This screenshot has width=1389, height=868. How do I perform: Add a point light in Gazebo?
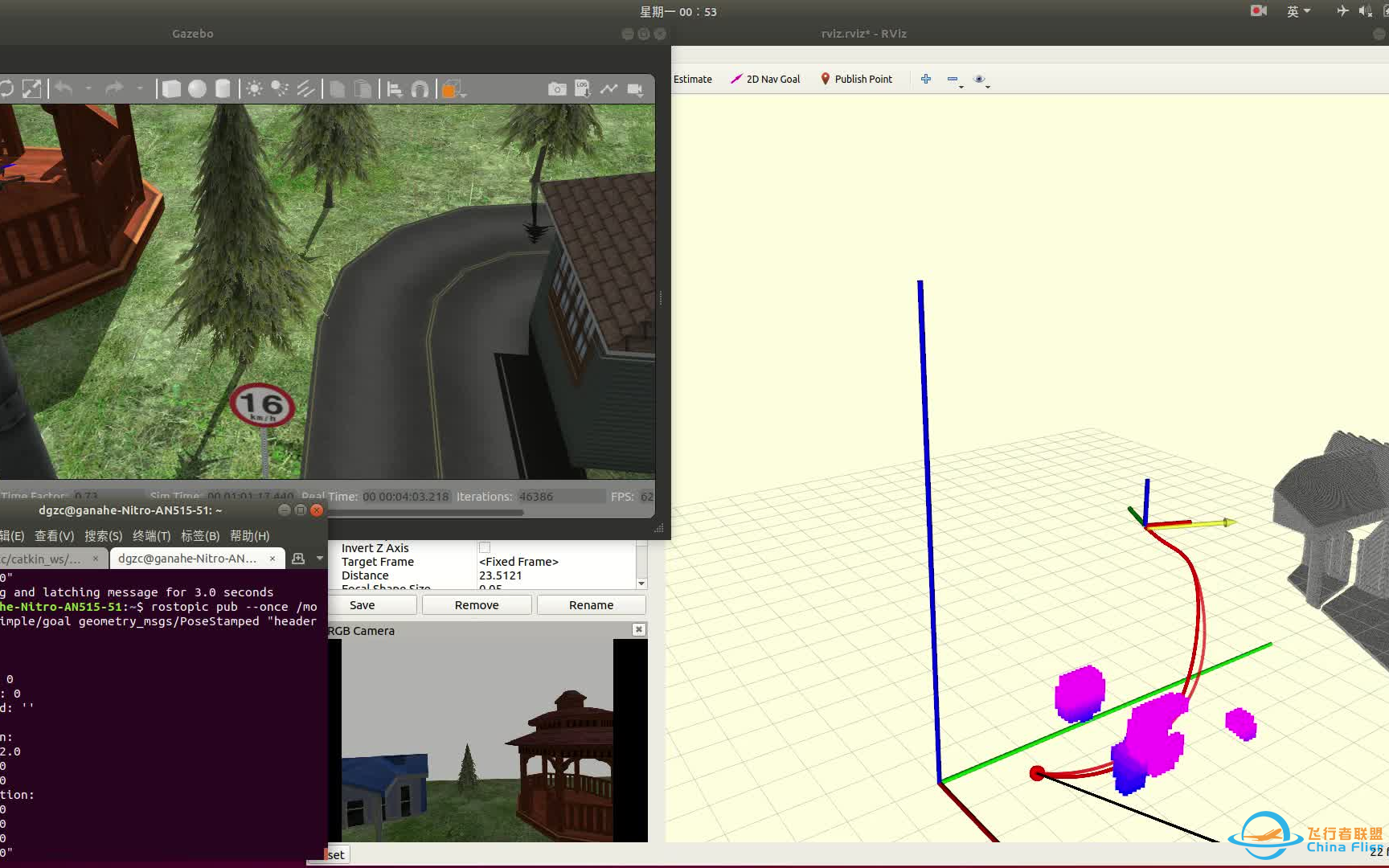[254, 89]
